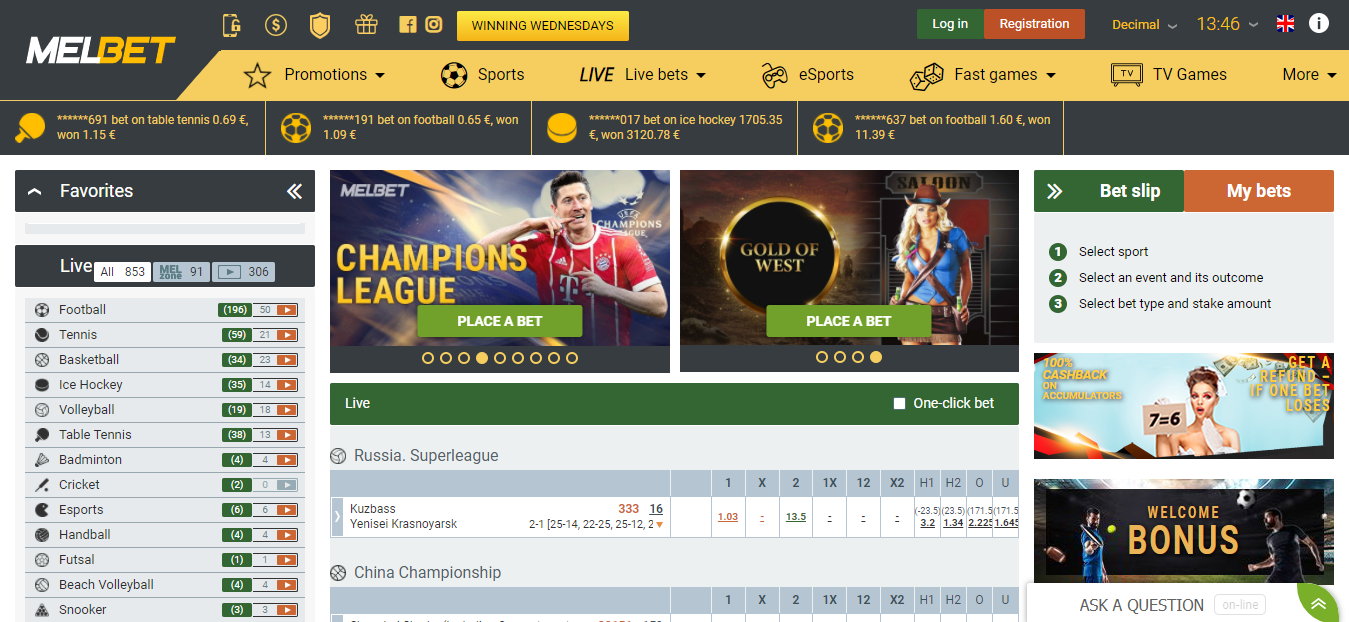Open Football live stream icon
This screenshot has width=1349, height=622.
pyautogui.click(x=288, y=310)
